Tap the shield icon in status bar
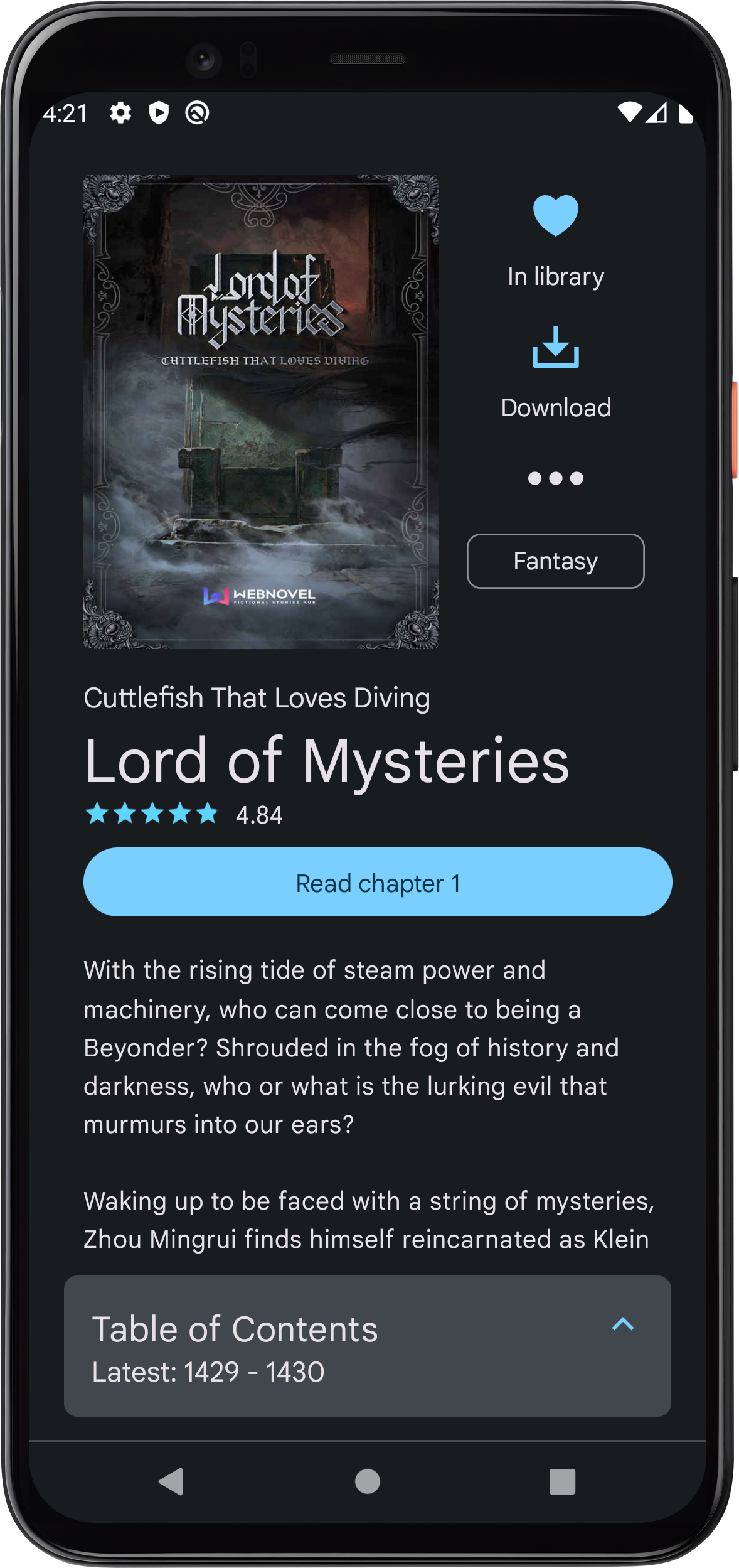The image size is (739, 1568). tap(159, 113)
